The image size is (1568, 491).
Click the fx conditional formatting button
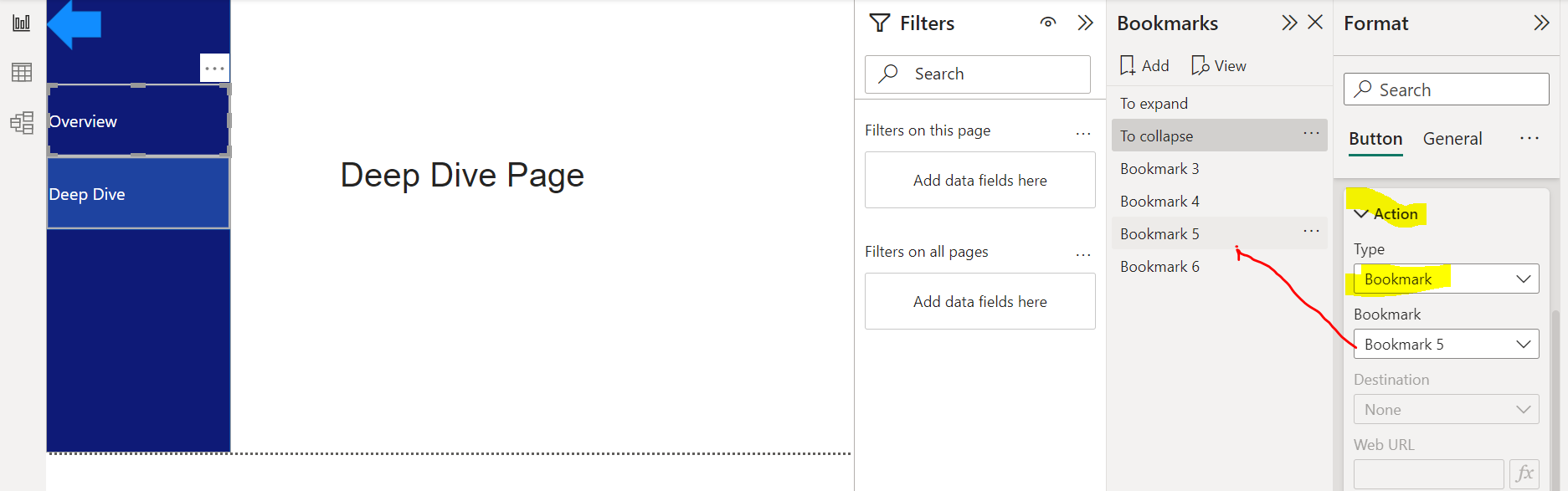pos(1524,474)
